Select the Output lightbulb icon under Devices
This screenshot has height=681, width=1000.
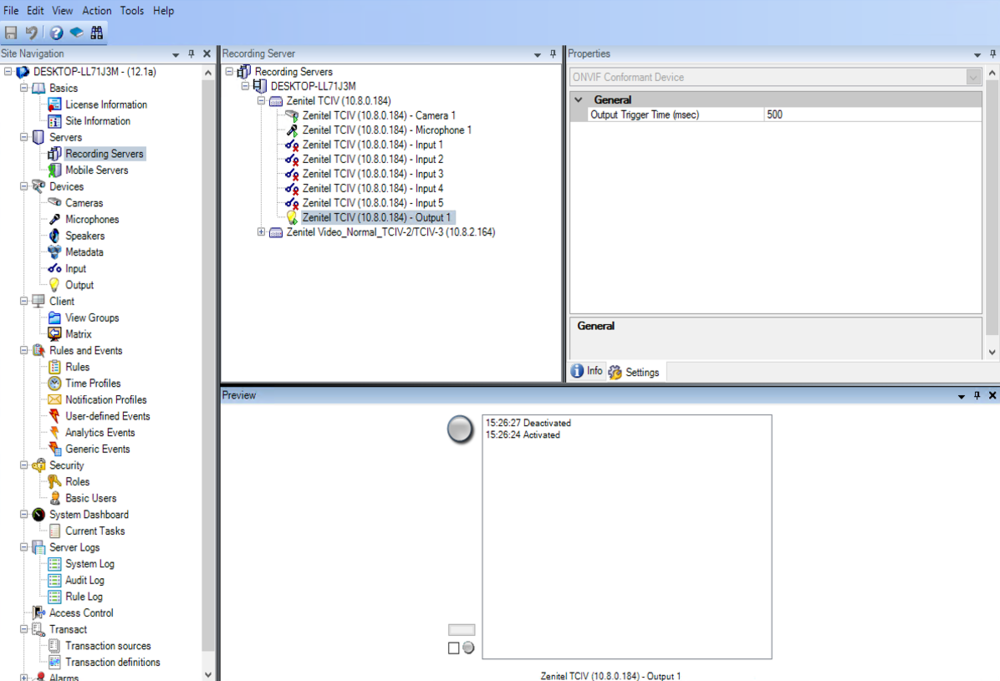tap(55, 285)
